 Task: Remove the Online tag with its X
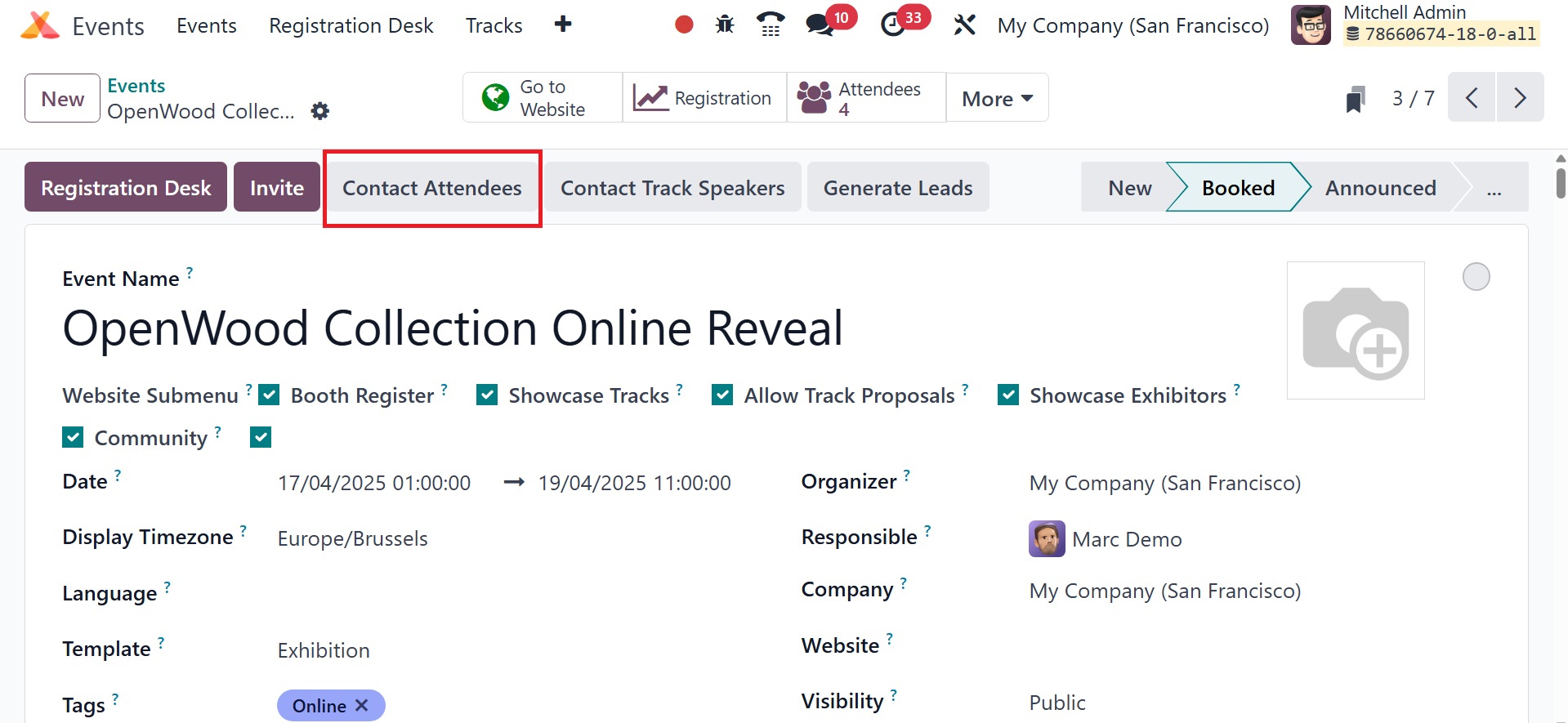(x=362, y=705)
